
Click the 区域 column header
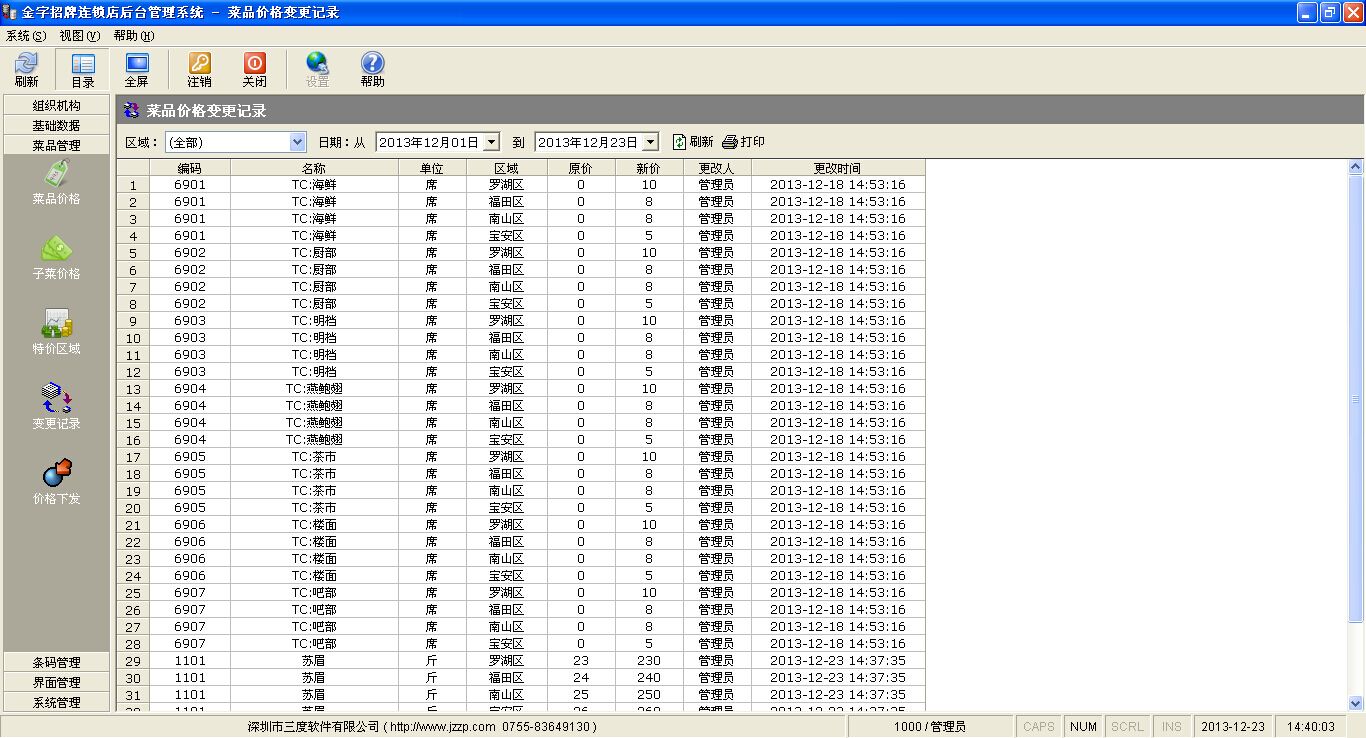pyautogui.click(x=506, y=168)
